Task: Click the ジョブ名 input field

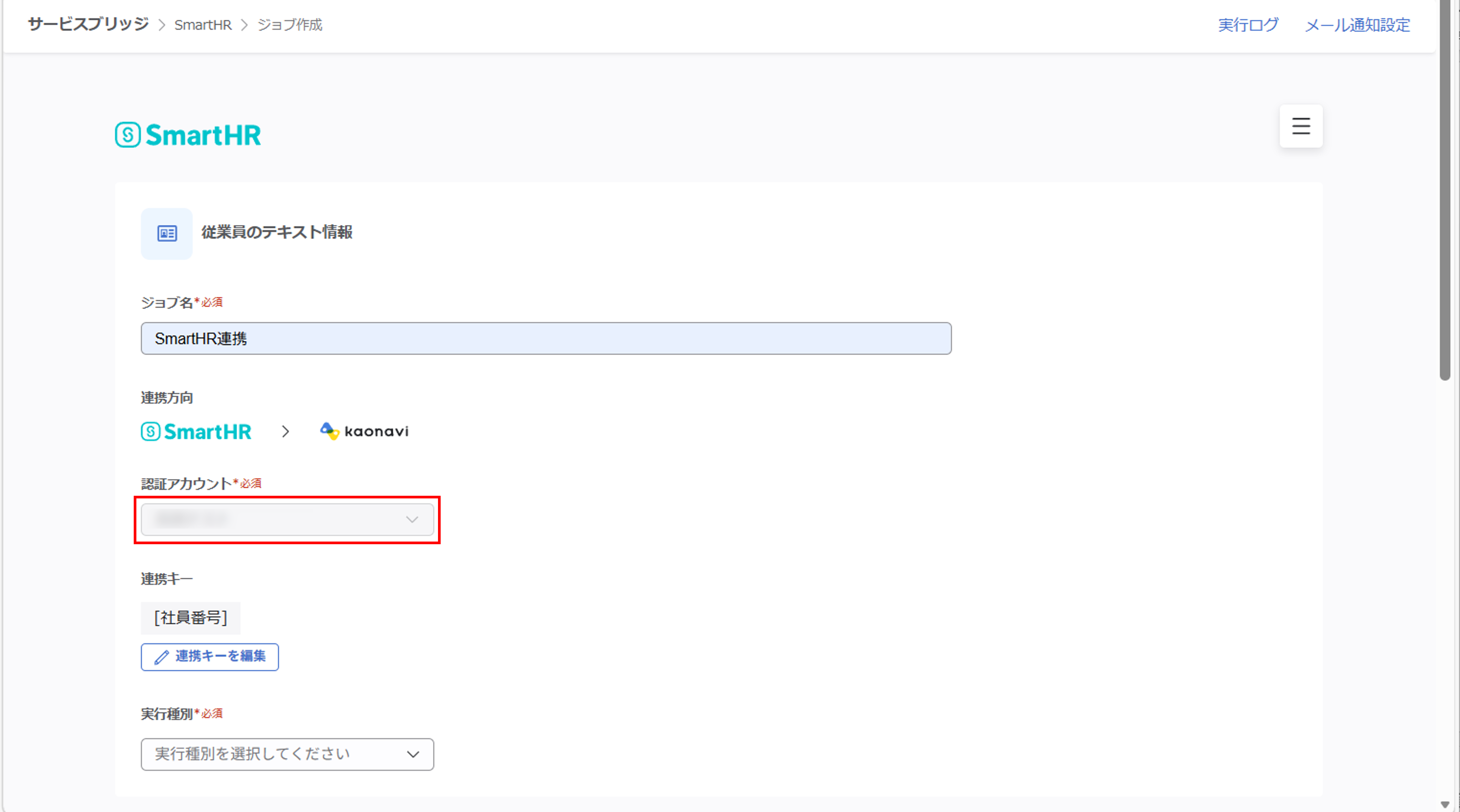Action: 546,338
